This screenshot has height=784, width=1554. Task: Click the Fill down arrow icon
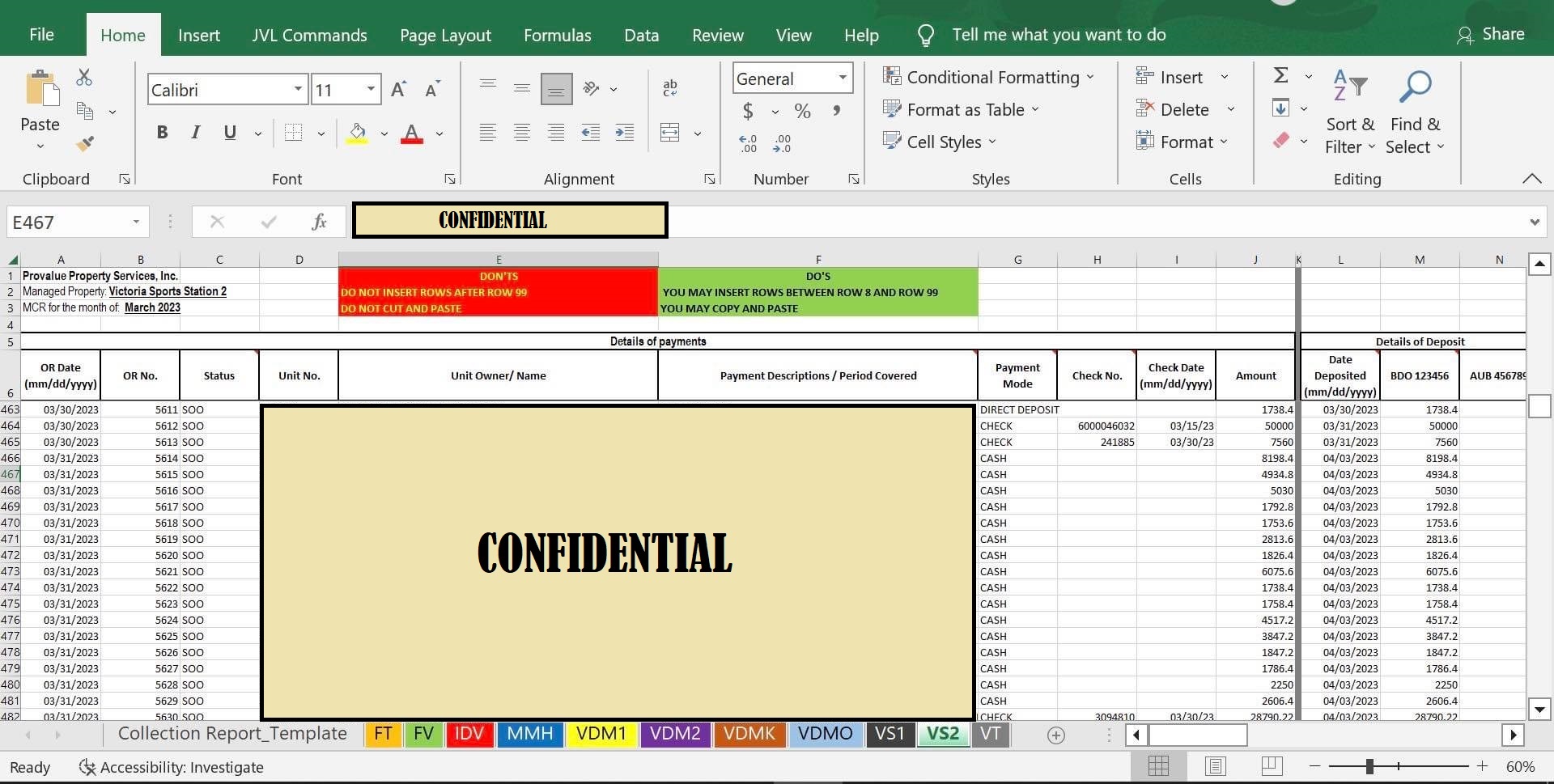point(1280,108)
